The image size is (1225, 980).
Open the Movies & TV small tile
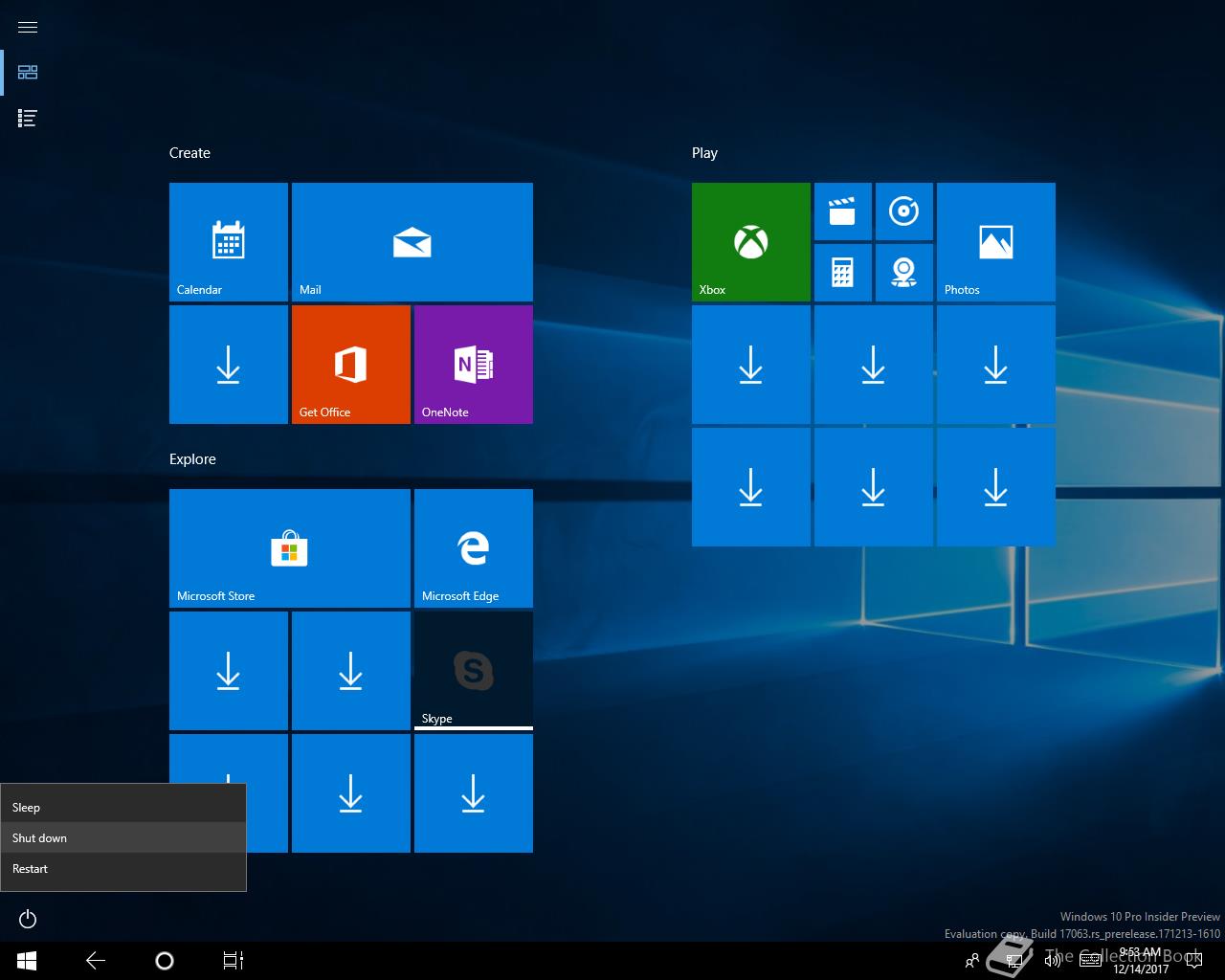coord(843,212)
